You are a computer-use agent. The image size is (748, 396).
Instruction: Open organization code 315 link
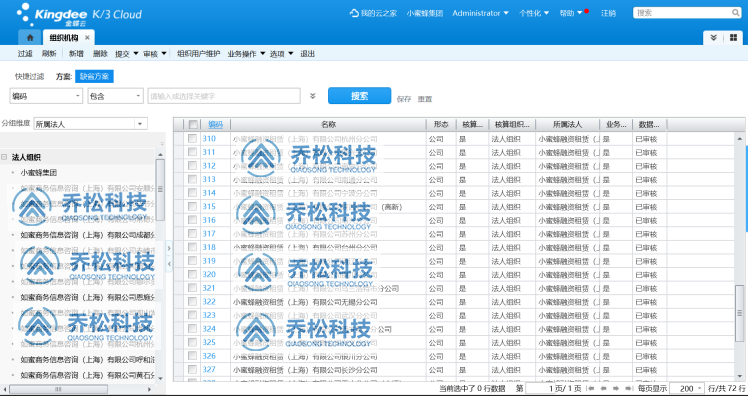[x=209, y=207]
